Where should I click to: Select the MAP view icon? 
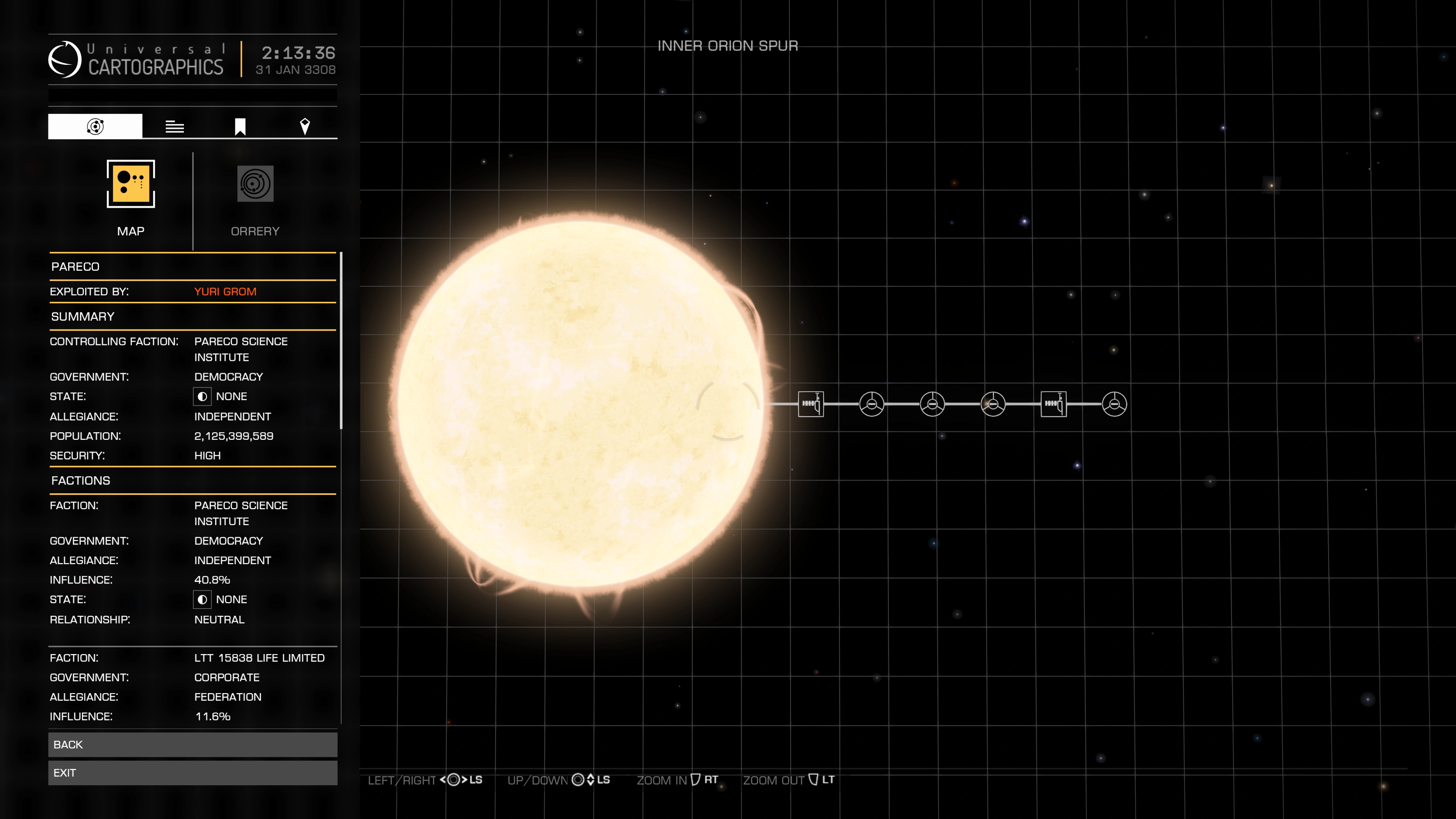(130, 184)
